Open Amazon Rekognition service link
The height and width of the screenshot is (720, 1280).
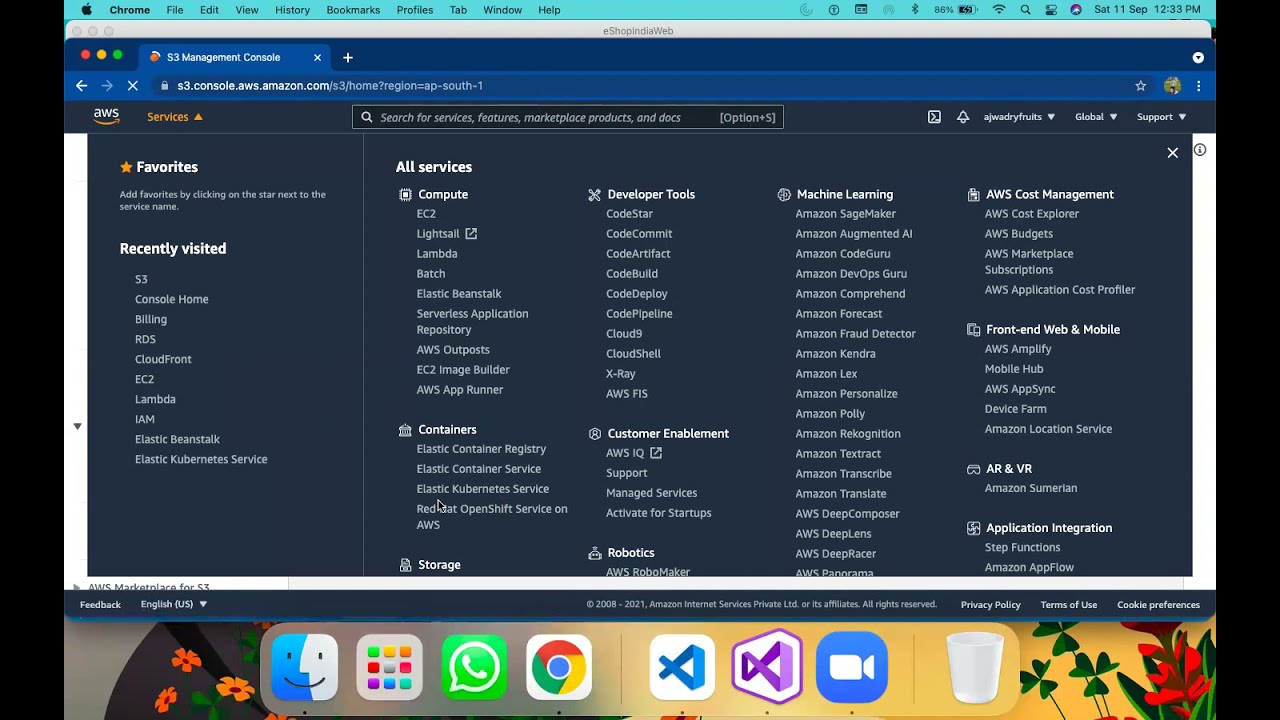[848, 434]
